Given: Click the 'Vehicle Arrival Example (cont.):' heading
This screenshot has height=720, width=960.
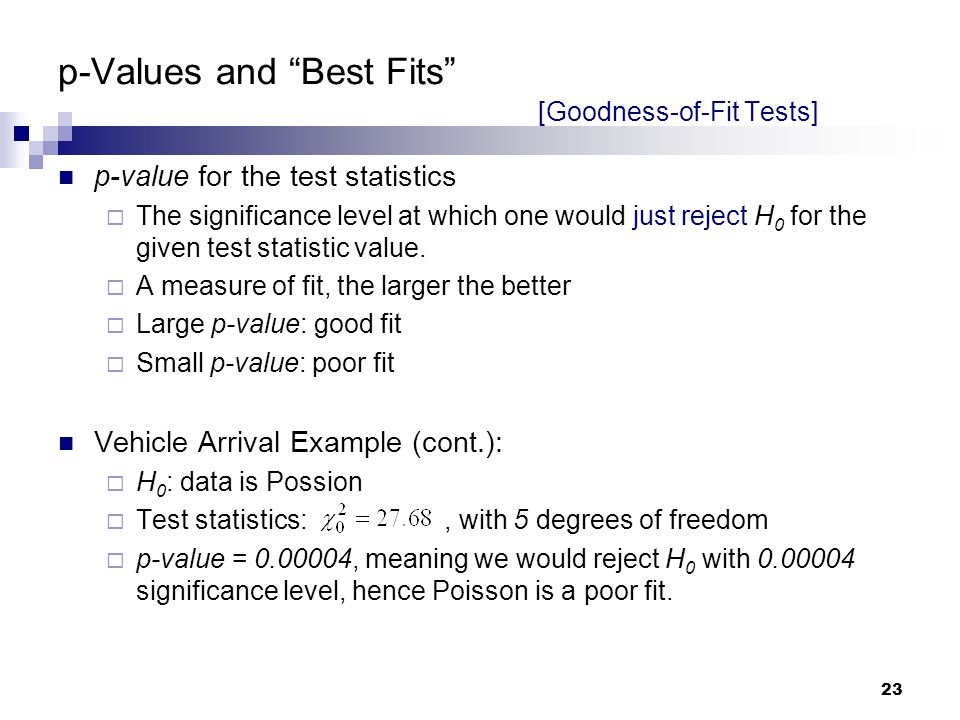Looking at the screenshot, I should pyautogui.click(x=298, y=443).
